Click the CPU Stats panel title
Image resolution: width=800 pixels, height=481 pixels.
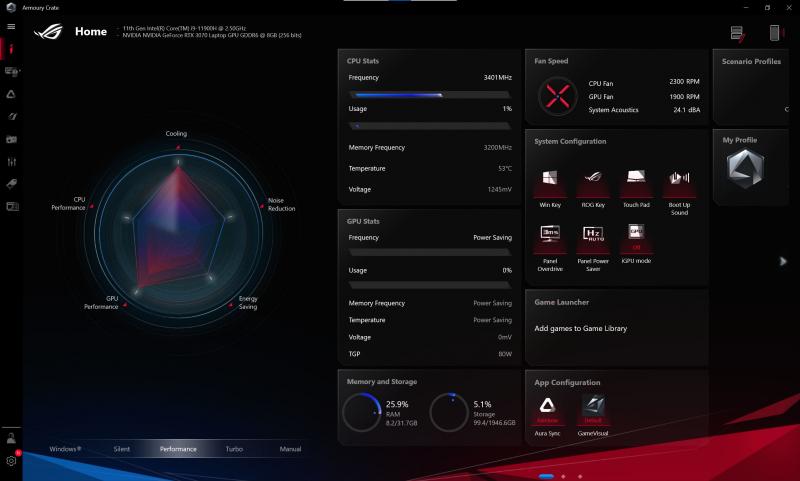(x=363, y=61)
